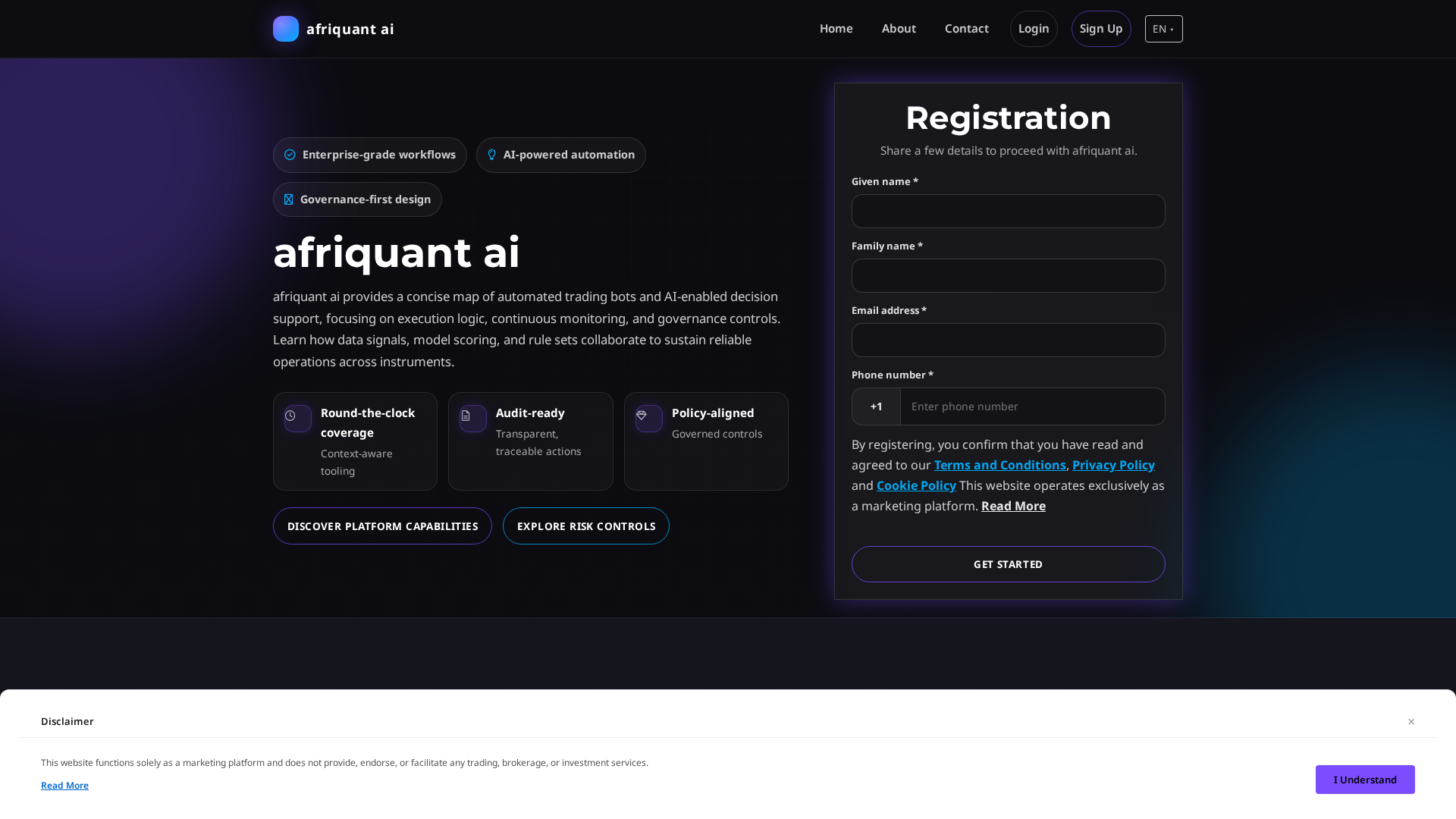Click the document icon on Audit-ready card
The height and width of the screenshot is (819, 1456).
pos(466,416)
